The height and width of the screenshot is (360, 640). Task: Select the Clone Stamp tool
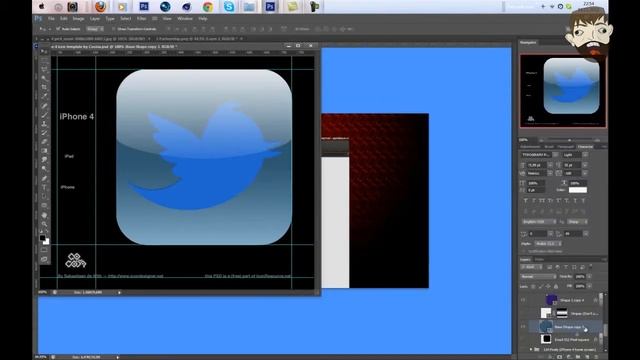[44, 124]
